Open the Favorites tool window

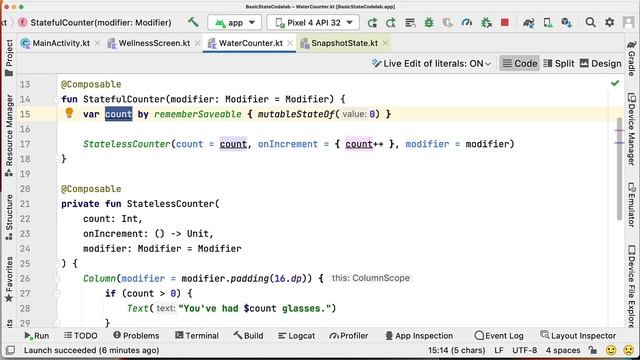(x=9, y=280)
